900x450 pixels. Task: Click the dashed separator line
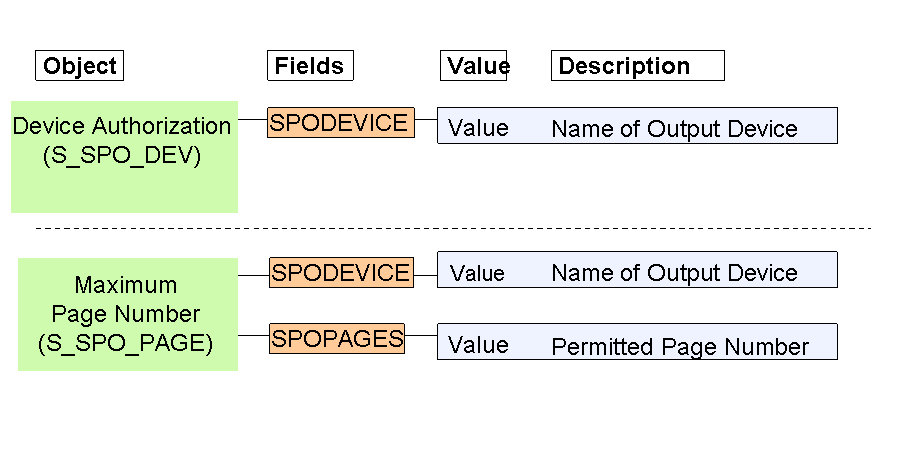(450, 228)
